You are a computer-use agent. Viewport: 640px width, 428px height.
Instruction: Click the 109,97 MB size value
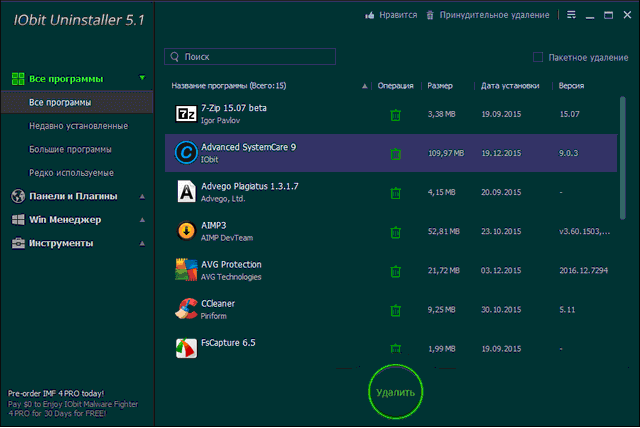[x=446, y=153]
